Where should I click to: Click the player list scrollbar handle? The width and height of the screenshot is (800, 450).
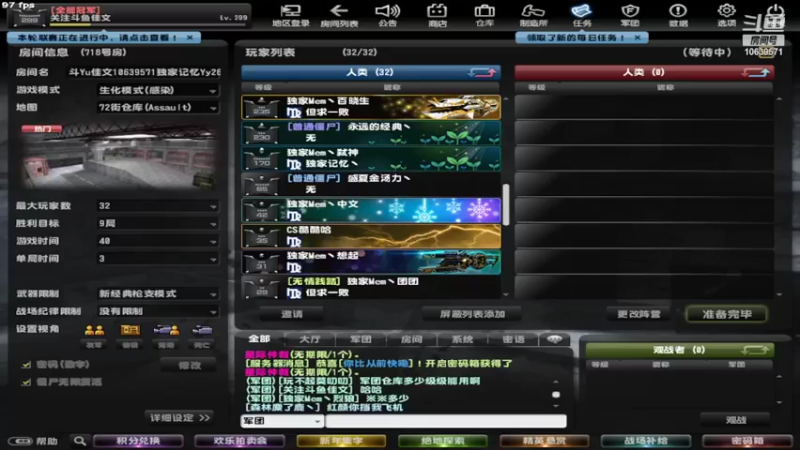point(506,205)
